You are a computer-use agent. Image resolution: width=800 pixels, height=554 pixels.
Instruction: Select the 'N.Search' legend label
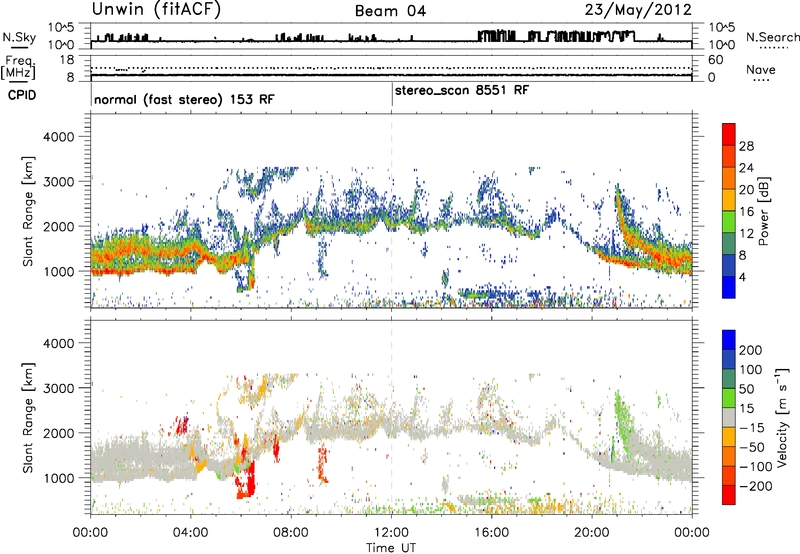click(x=772, y=37)
